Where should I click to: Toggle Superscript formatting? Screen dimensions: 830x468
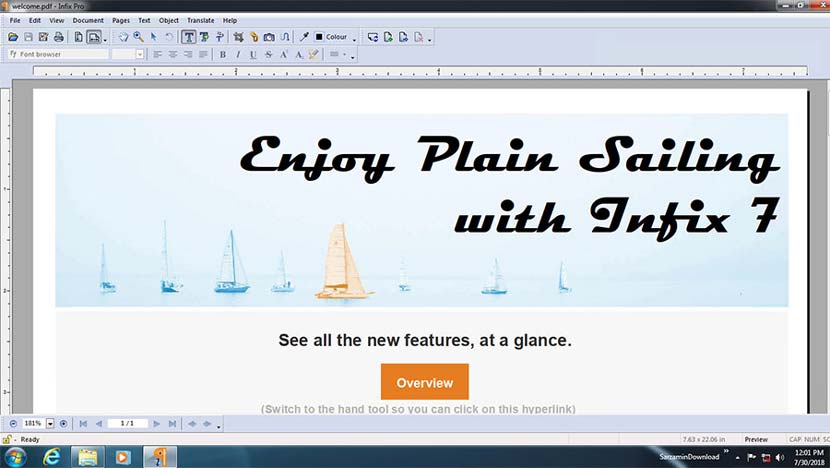click(x=284, y=54)
